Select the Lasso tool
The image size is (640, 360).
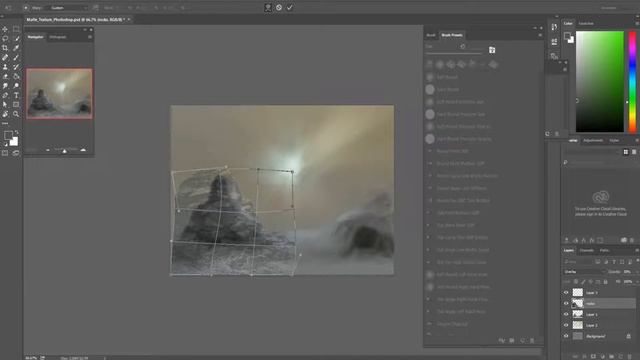click(5, 38)
